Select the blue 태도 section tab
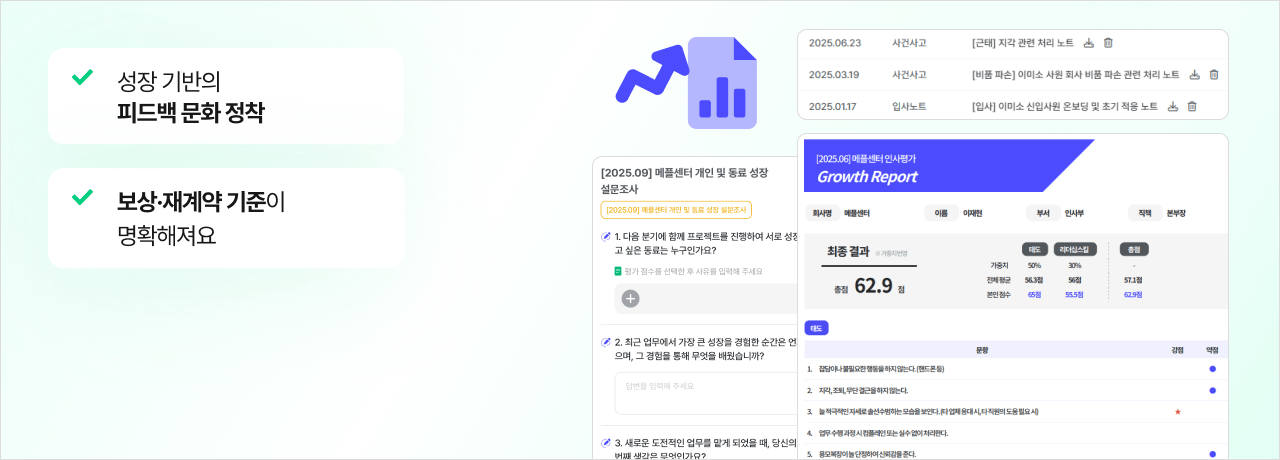 coord(816,328)
